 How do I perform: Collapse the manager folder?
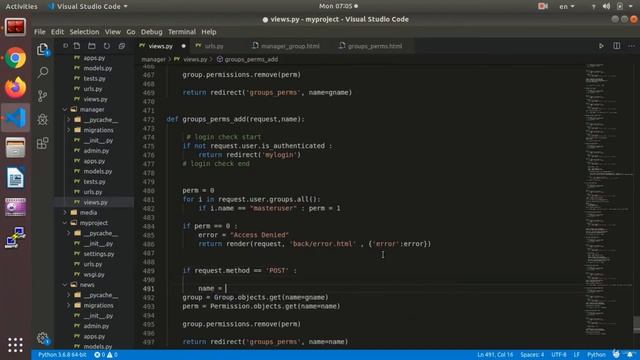[92, 109]
